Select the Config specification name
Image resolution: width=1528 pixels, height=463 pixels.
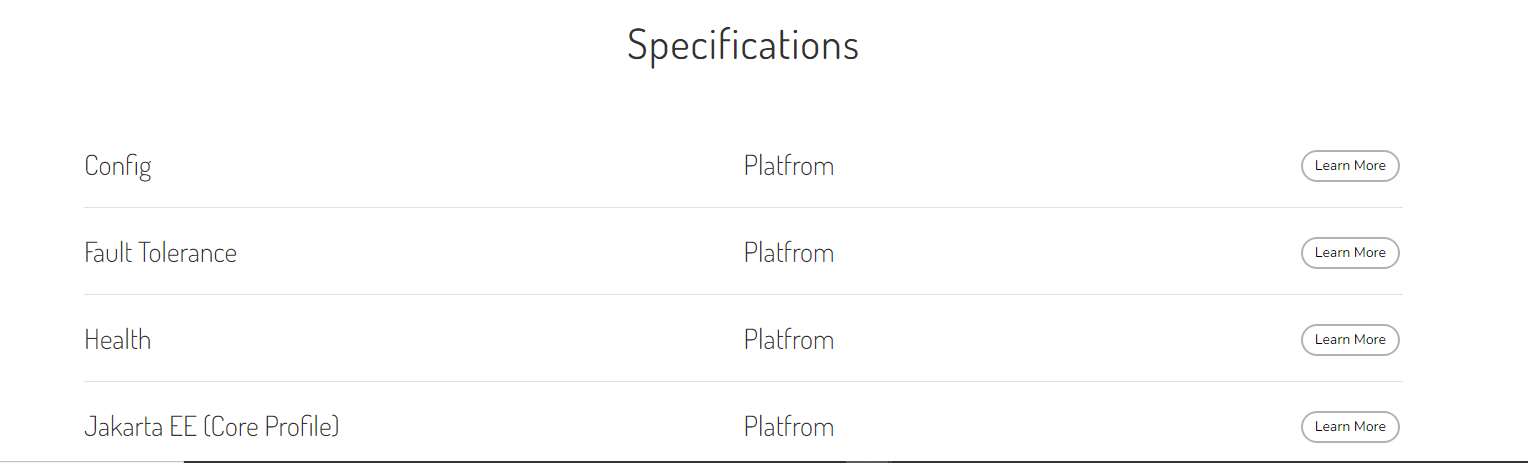(118, 166)
